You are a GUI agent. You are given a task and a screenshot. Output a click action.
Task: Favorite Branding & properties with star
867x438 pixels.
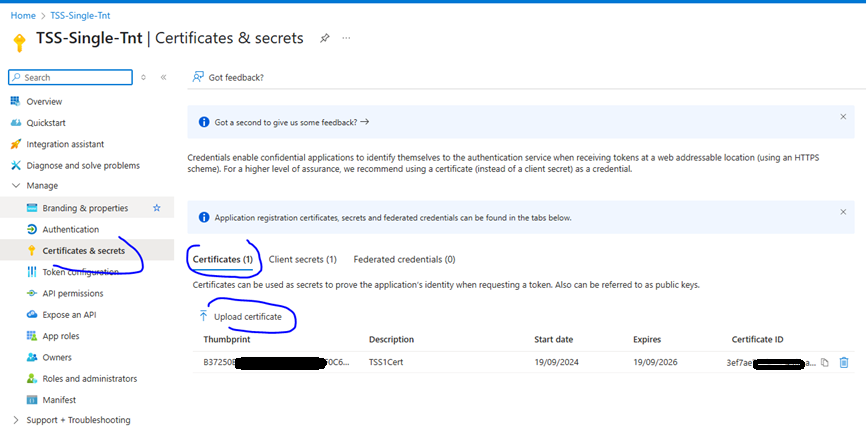(x=156, y=208)
